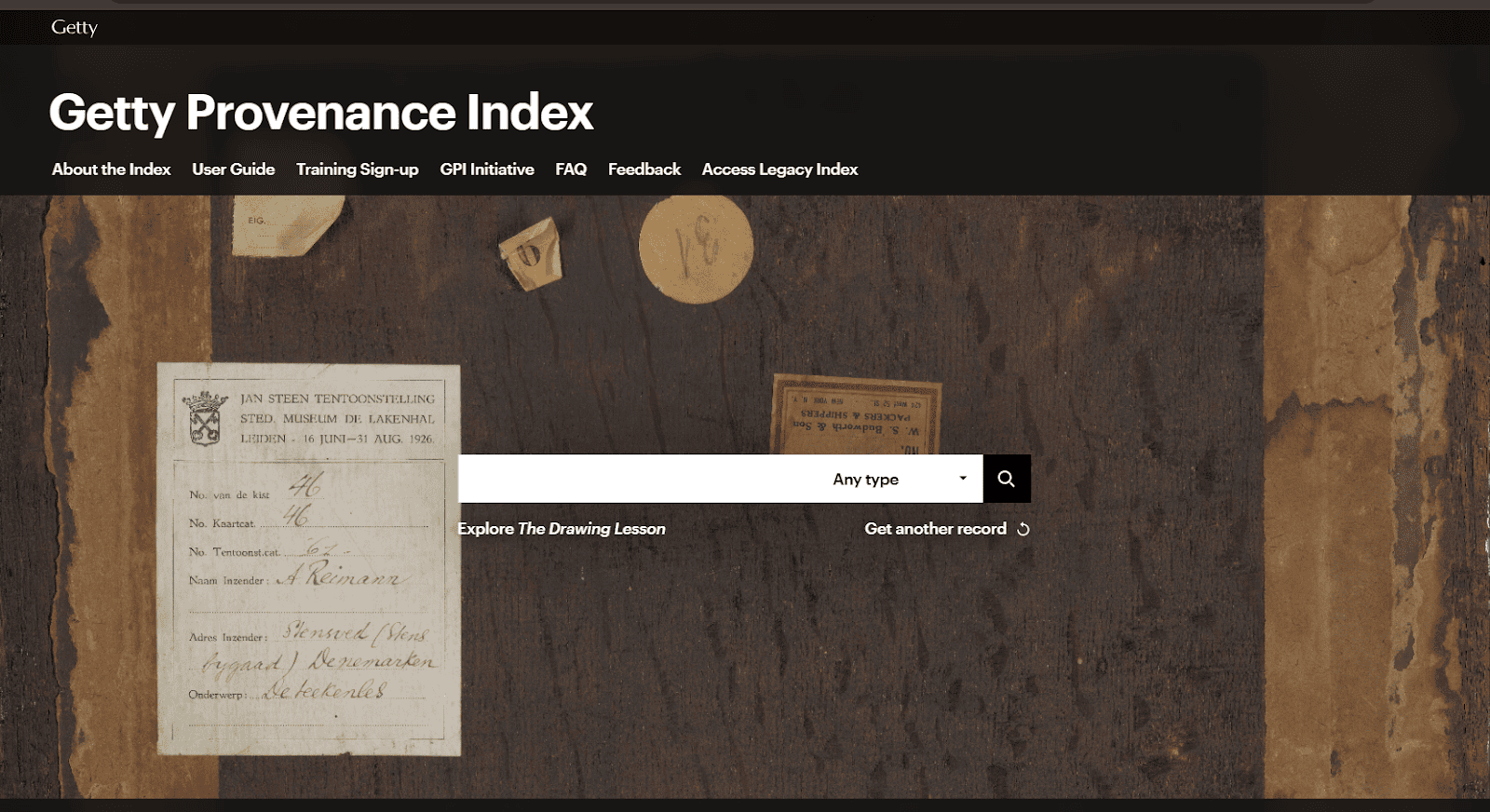Click the magnifying glass search button
The width and height of the screenshot is (1490, 812).
1007,479
